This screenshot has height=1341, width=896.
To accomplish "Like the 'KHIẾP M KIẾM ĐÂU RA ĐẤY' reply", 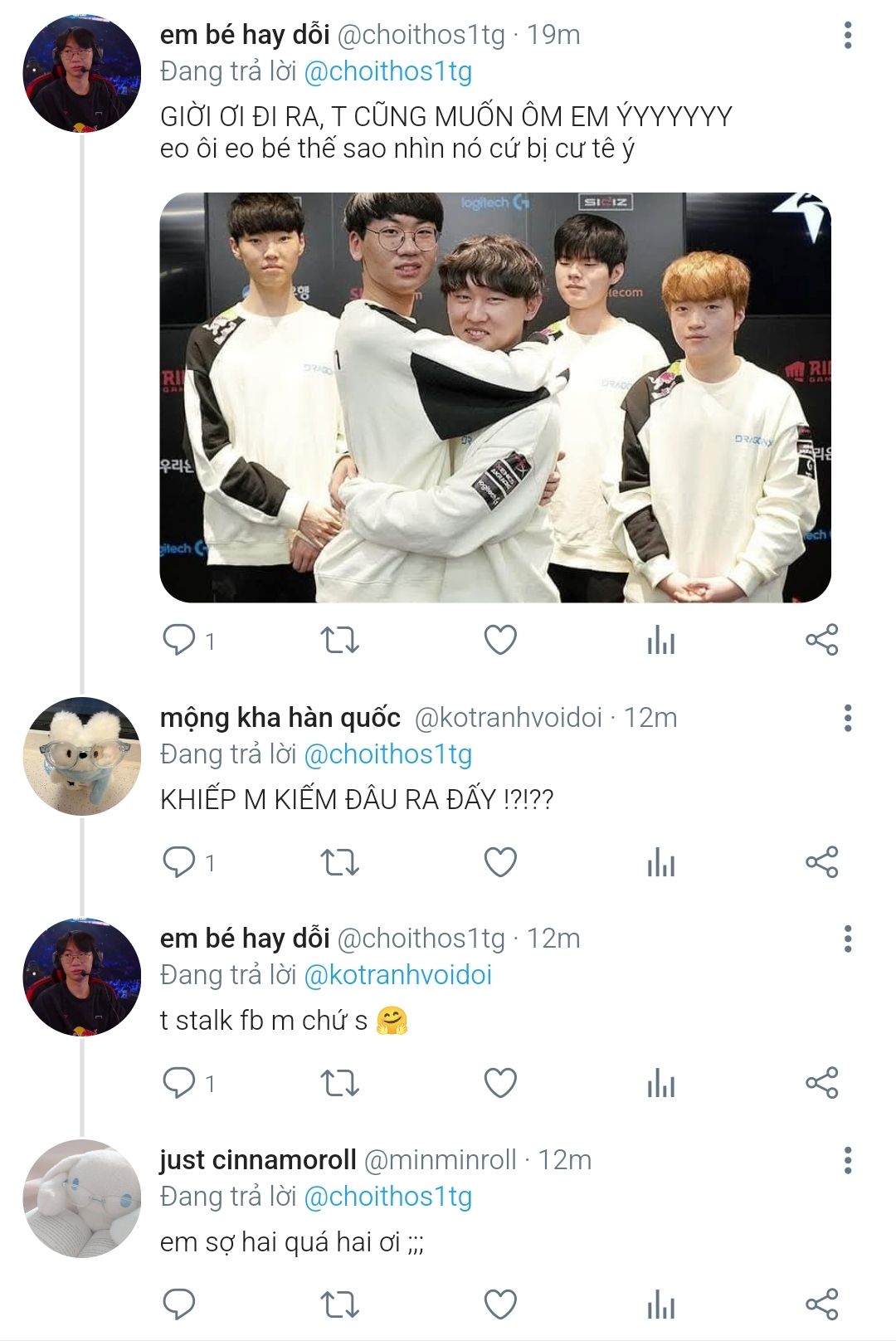I will coord(500,862).
